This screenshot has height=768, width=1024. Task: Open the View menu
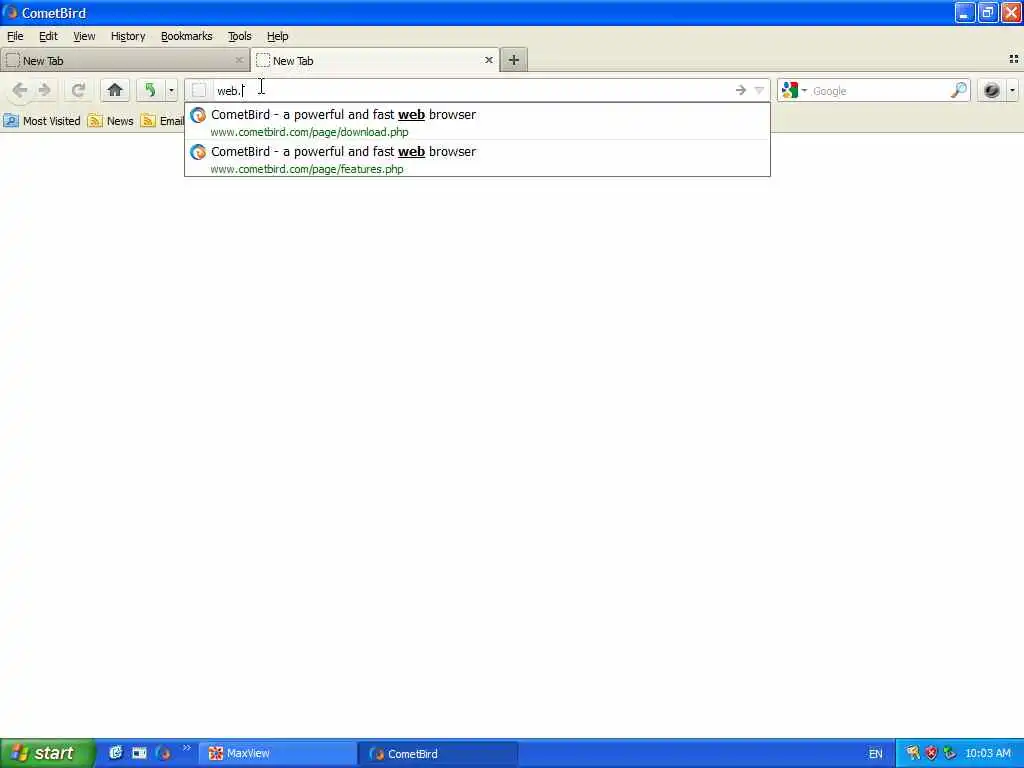pos(84,36)
